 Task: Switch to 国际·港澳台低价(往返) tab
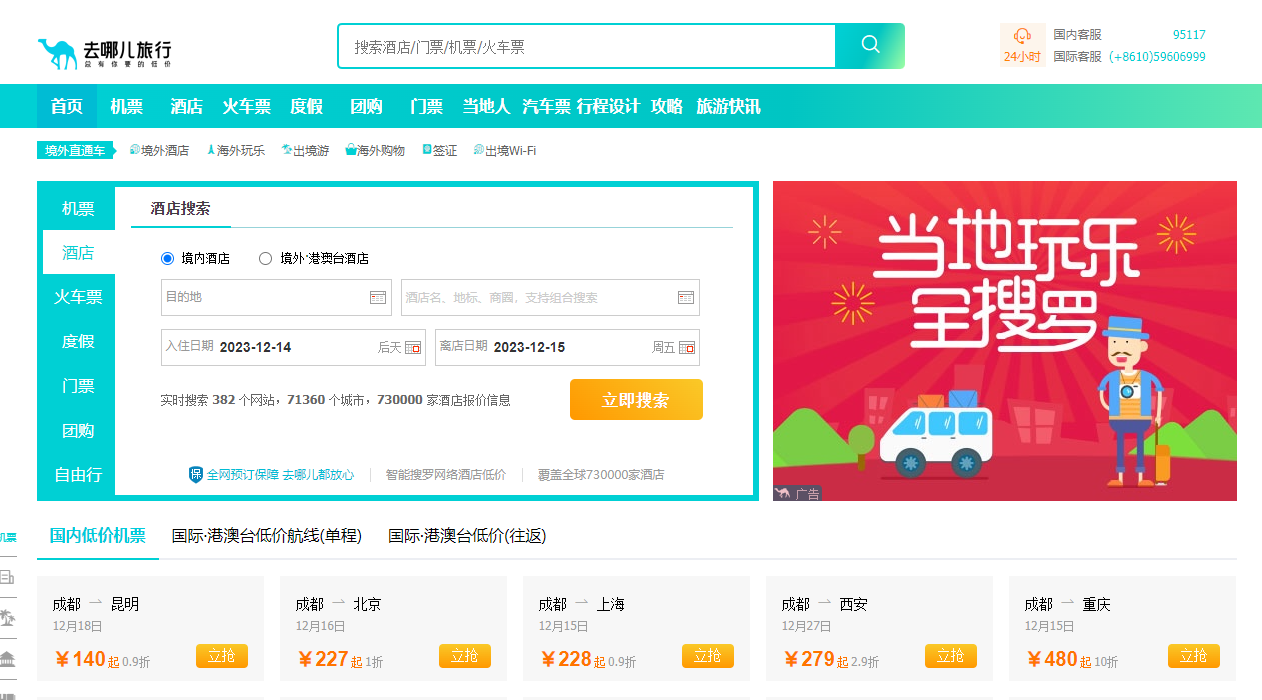467,536
